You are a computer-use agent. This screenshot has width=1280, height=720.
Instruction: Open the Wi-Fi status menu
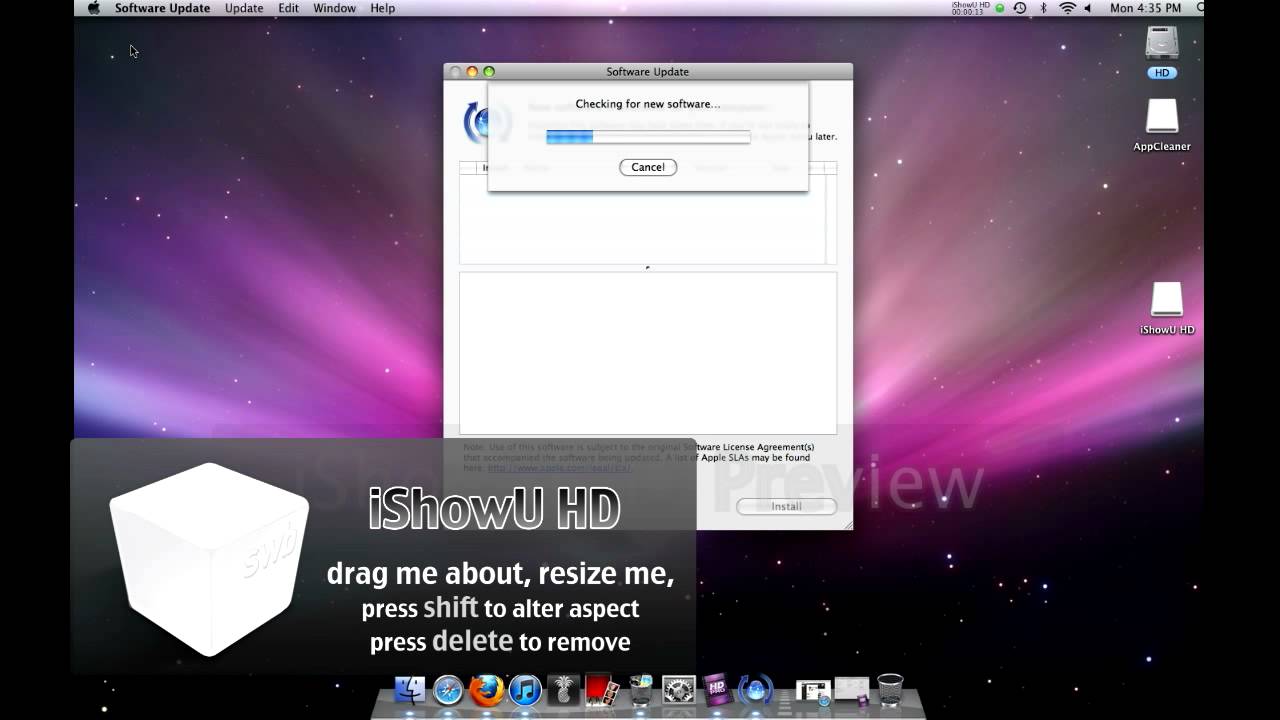coord(1067,8)
